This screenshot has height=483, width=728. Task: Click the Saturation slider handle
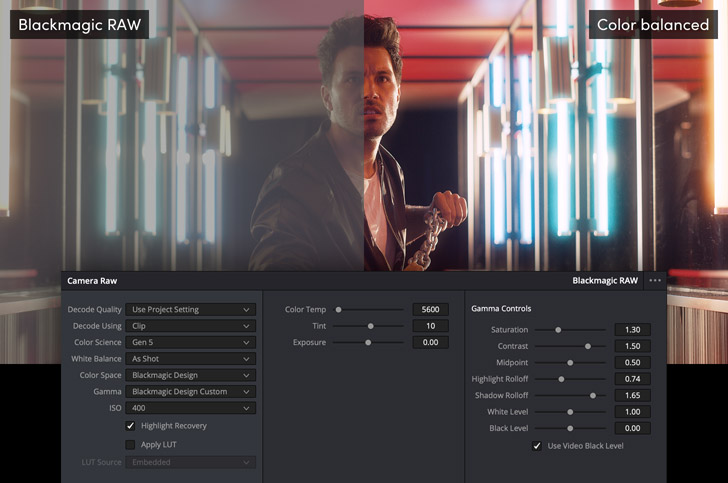(558, 330)
